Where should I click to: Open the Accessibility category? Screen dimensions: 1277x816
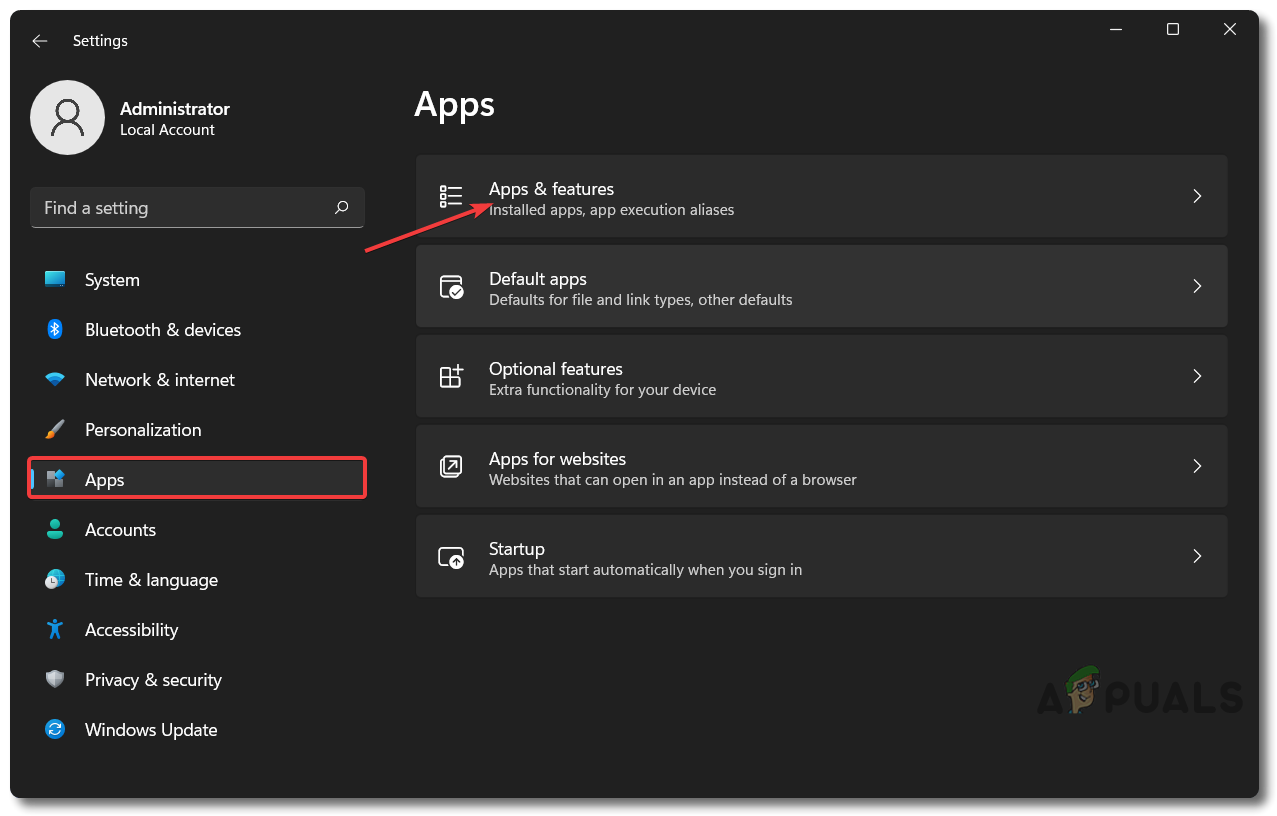coord(131,630)
